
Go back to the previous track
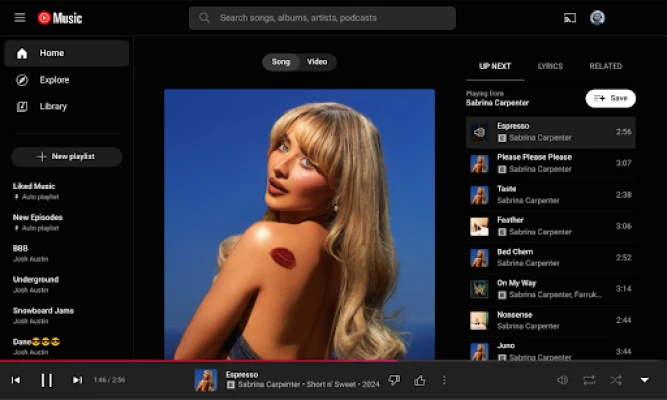[16, 380]
